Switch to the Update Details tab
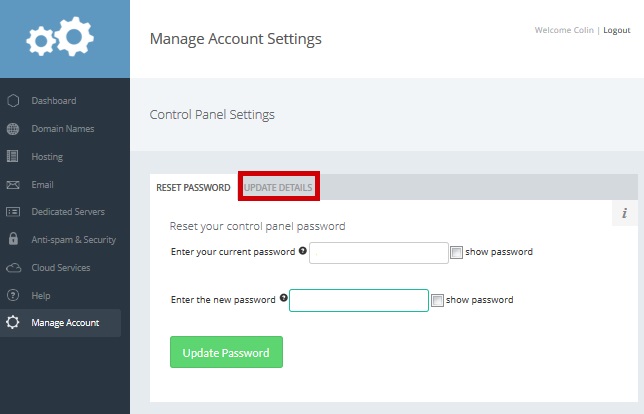 [x=278, y=188]
